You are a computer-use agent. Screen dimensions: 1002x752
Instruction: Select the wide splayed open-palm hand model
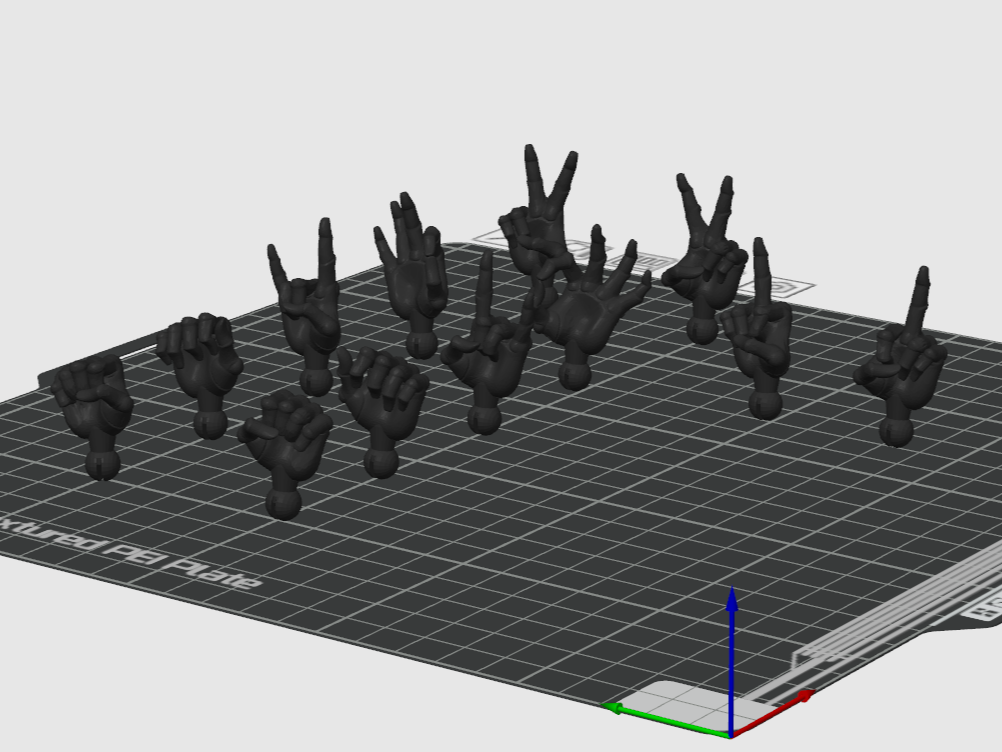[x=585, y=313]
